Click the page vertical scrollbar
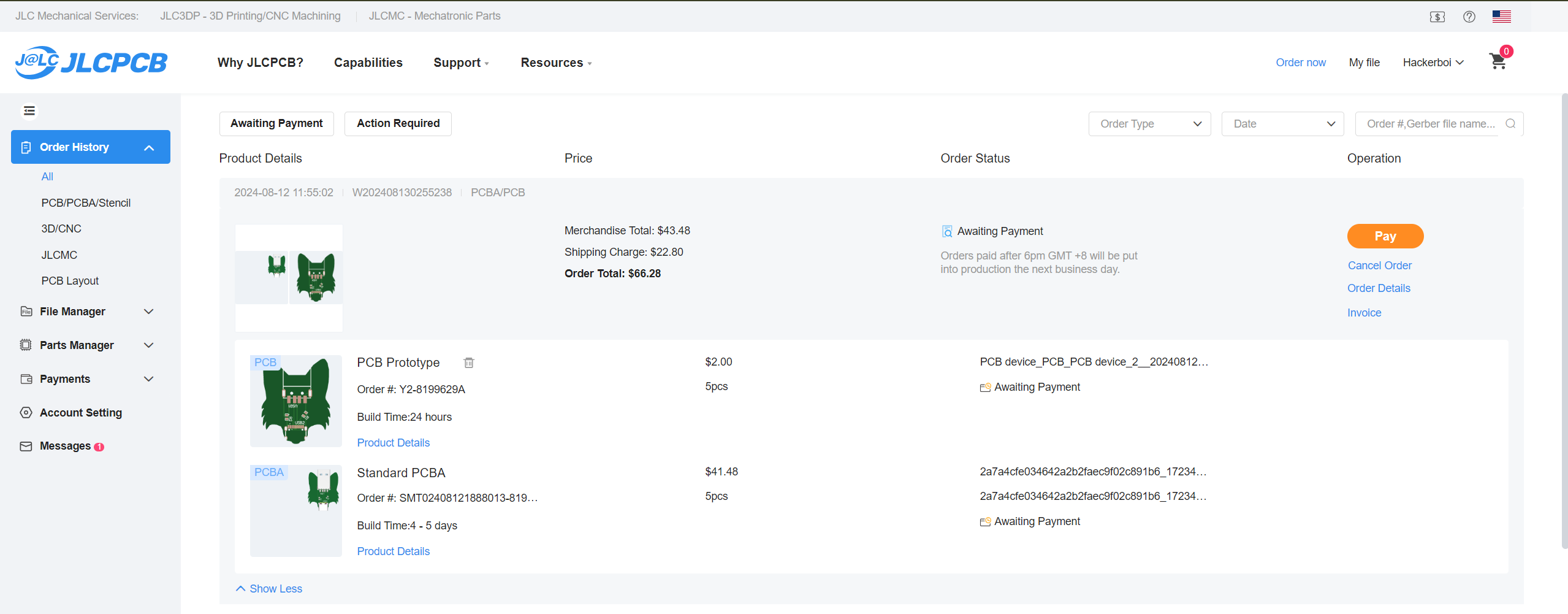Screen dimensions: 1568x614 click(1564, 321)
